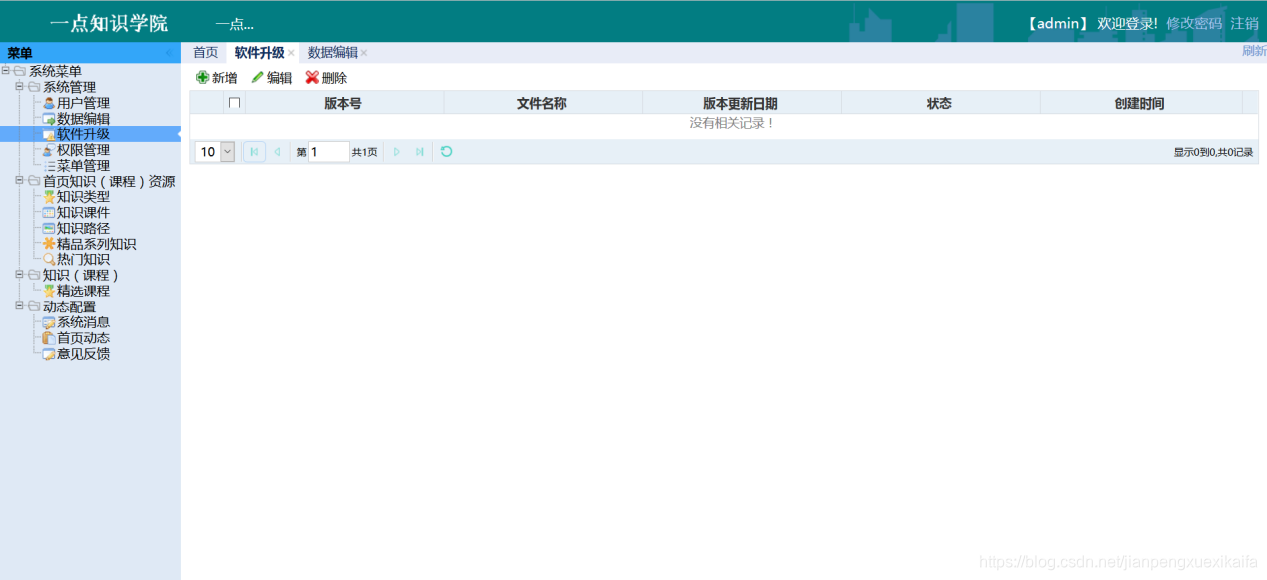Click the magnifier icon beside 热门知识

coord(49,260)
